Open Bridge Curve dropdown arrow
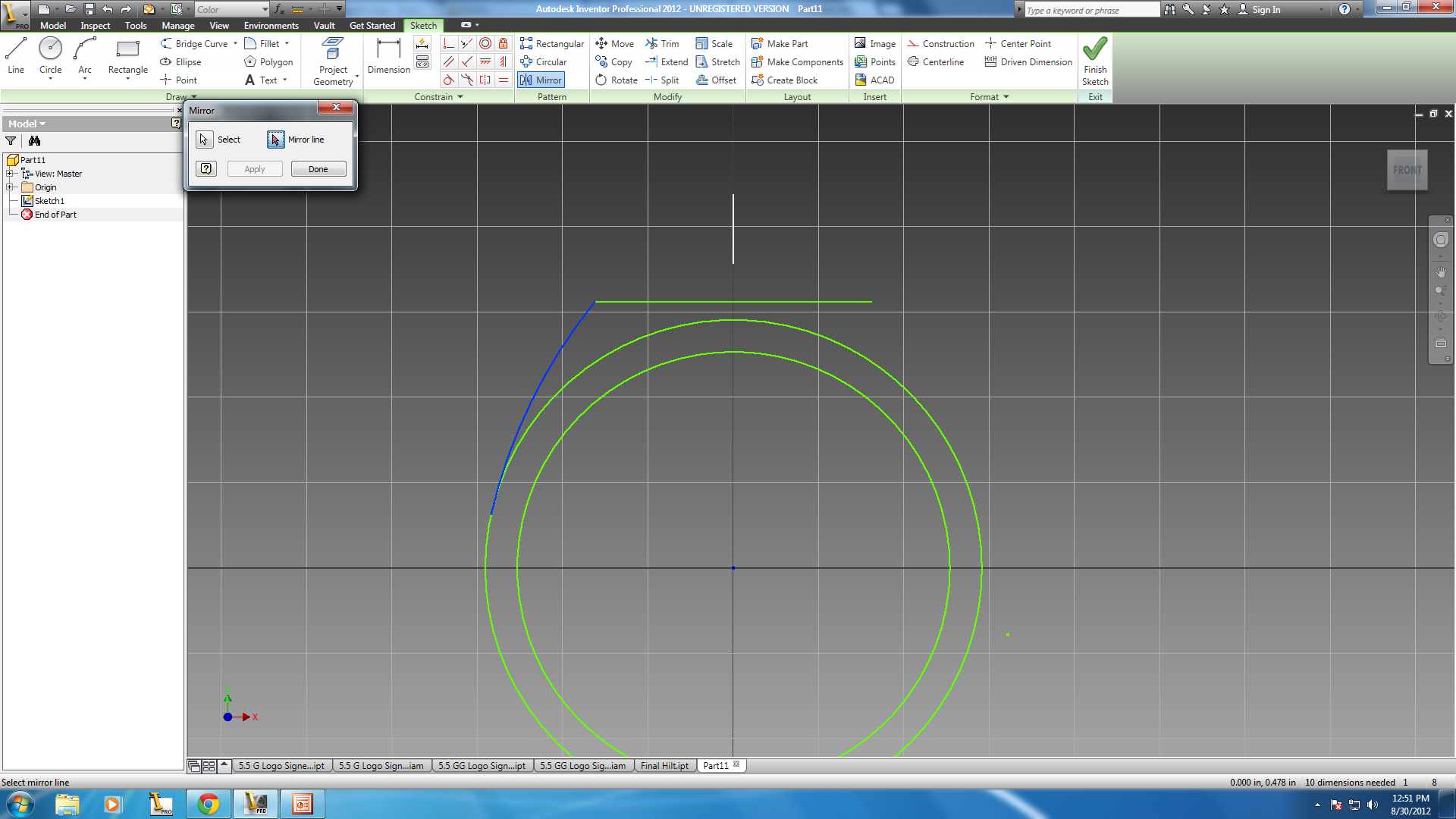 tap(235, 44)
